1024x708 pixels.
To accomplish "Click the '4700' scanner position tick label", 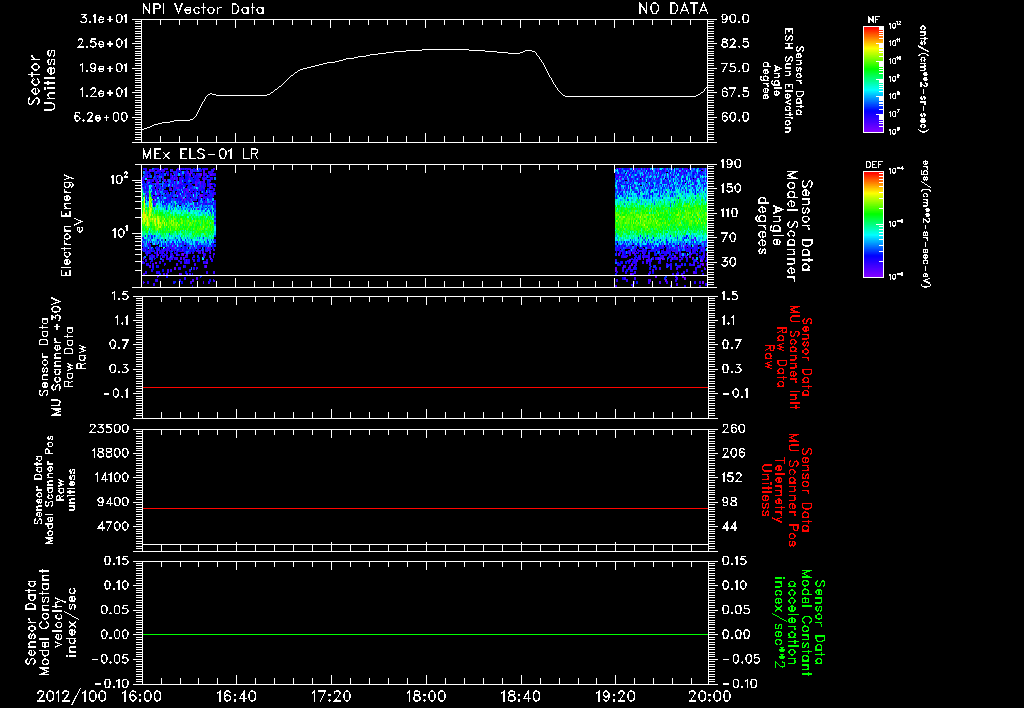I will 113,526.
